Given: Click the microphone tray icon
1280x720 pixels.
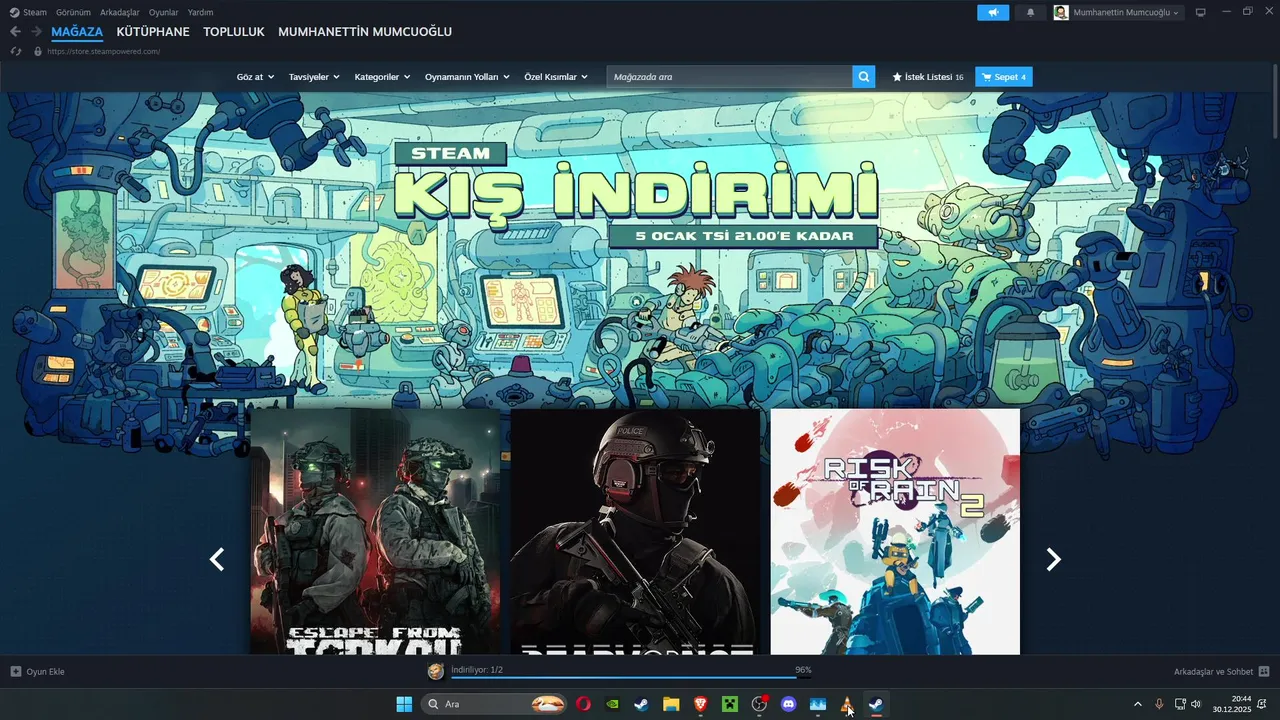Looking at the screenshot, I should coord(1159,704).
